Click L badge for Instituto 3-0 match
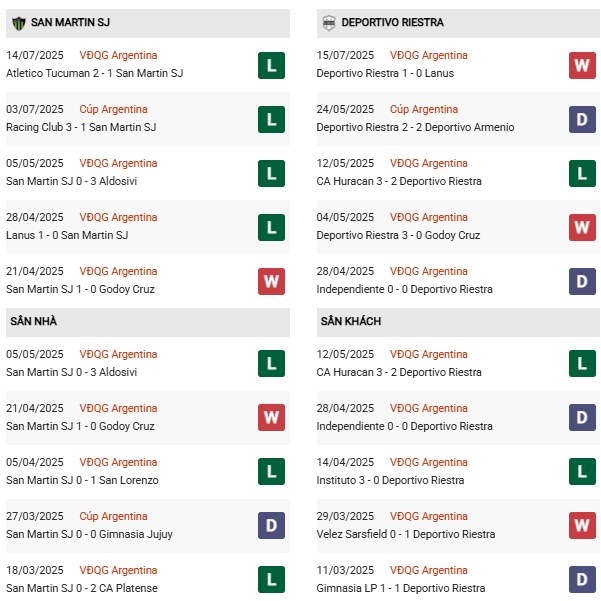601x601 pixels. tap(582, 471)
